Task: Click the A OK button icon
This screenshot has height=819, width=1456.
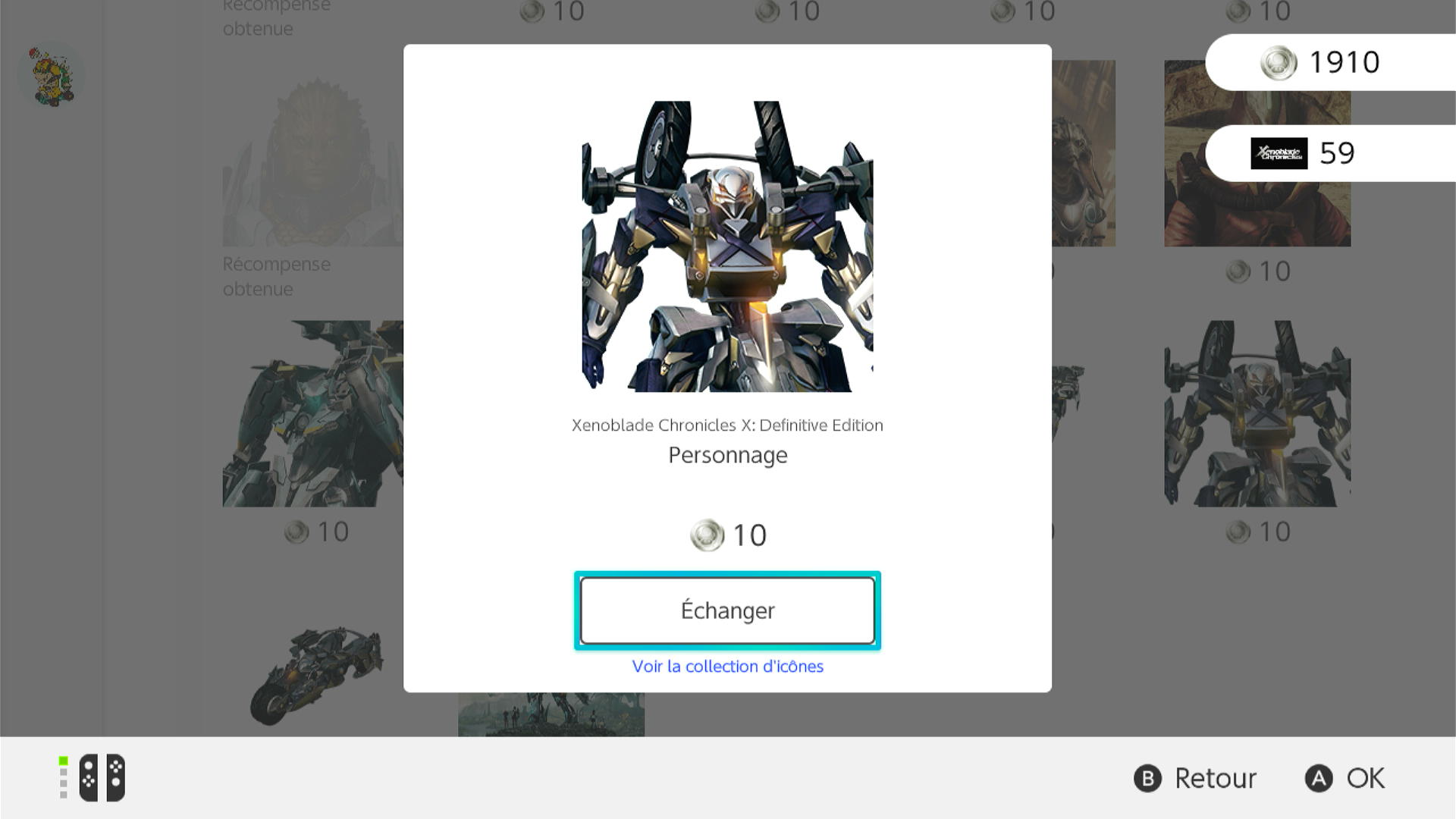Action: point(1319,778)
